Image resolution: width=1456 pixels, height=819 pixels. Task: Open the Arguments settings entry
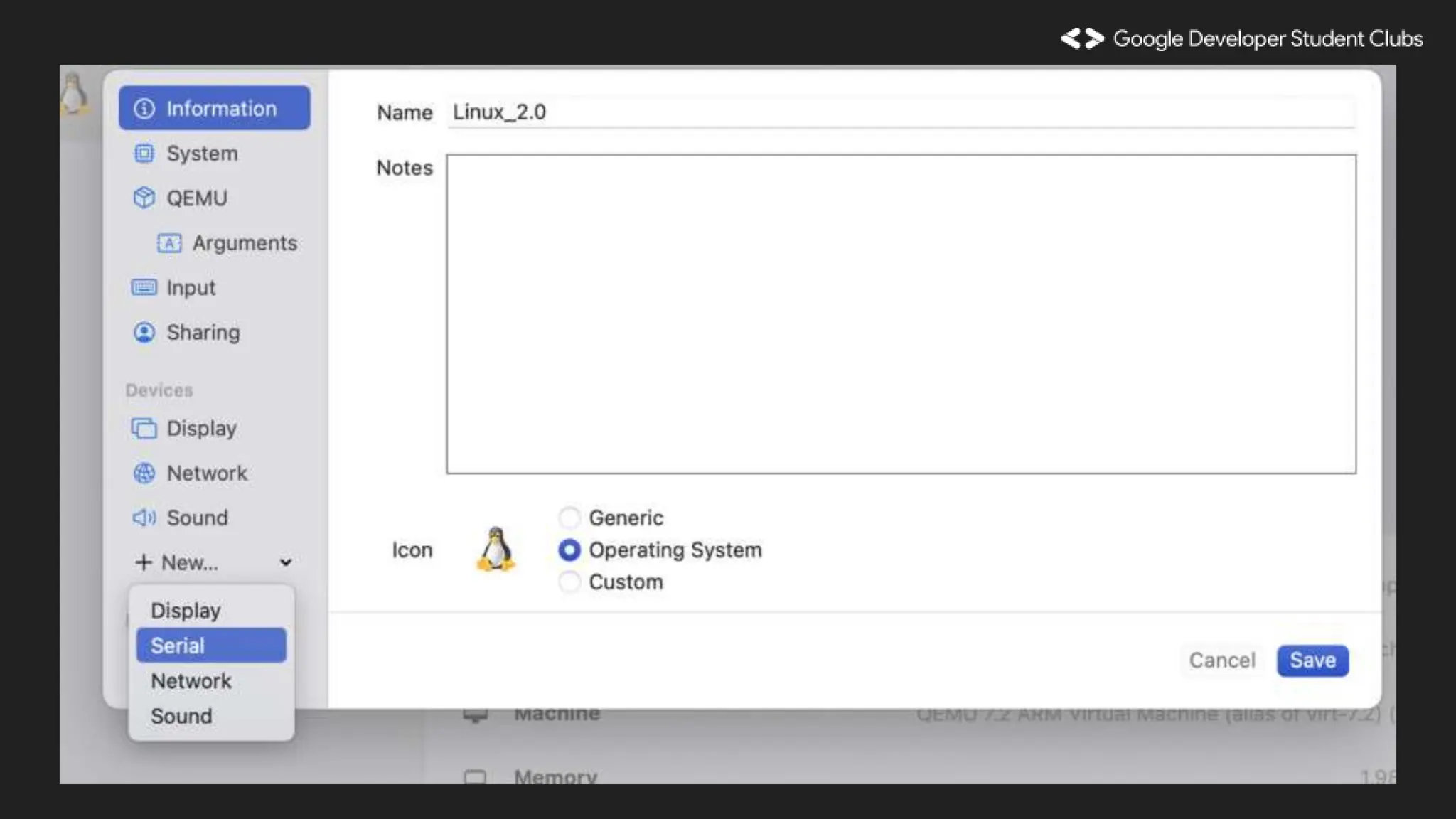coord(244,243)
